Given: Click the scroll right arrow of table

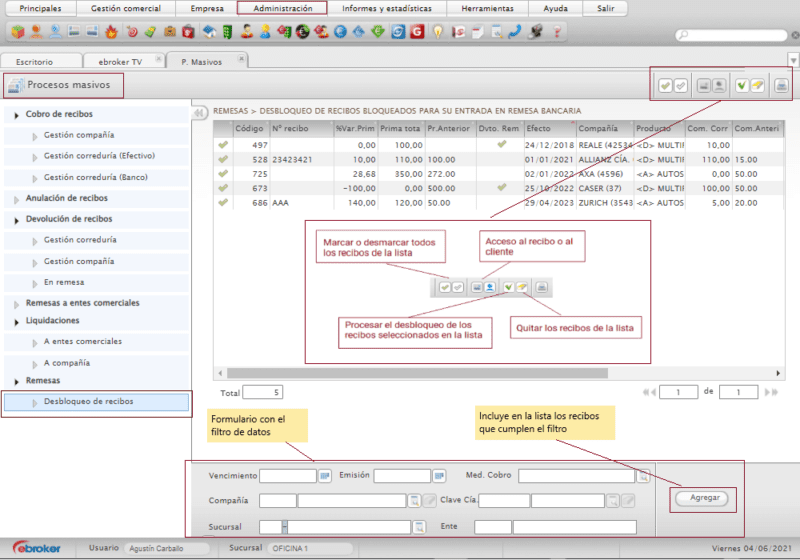Looking at the screenshot, I should 778,373.
